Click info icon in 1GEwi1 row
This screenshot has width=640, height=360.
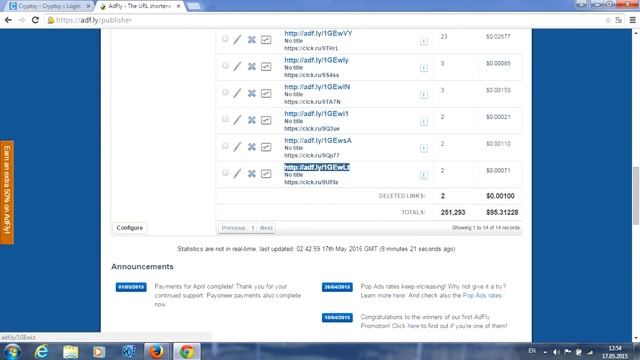pyautogui.click(x=424, y=121)
